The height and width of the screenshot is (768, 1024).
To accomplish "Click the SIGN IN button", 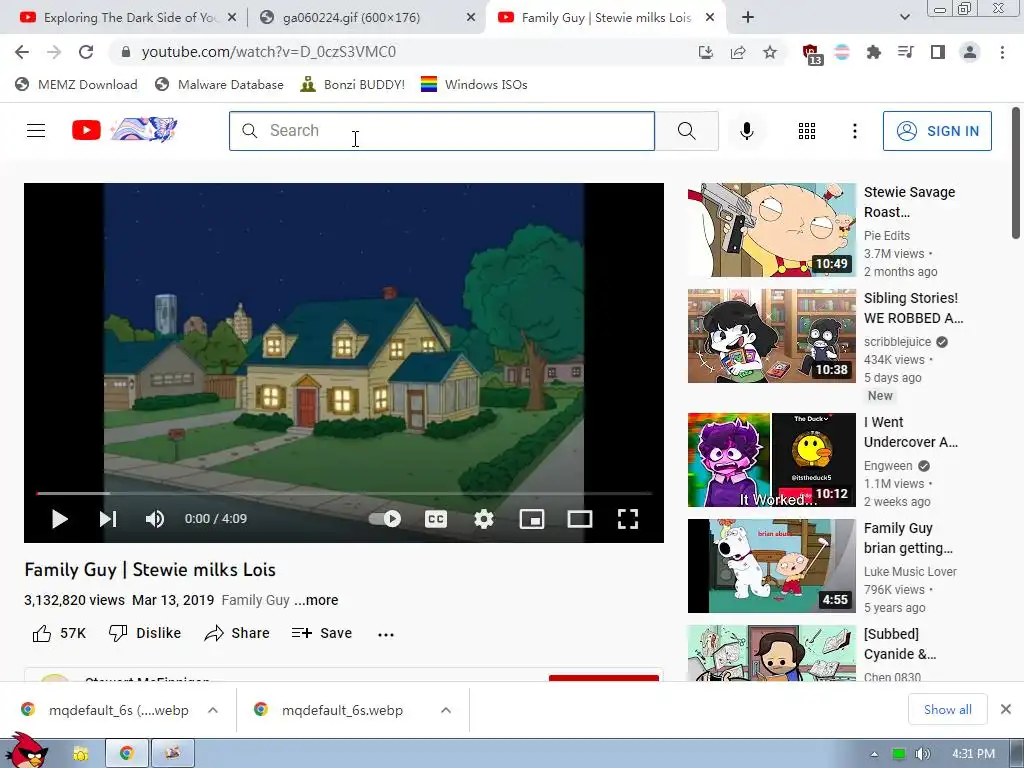I will [937, 131].
